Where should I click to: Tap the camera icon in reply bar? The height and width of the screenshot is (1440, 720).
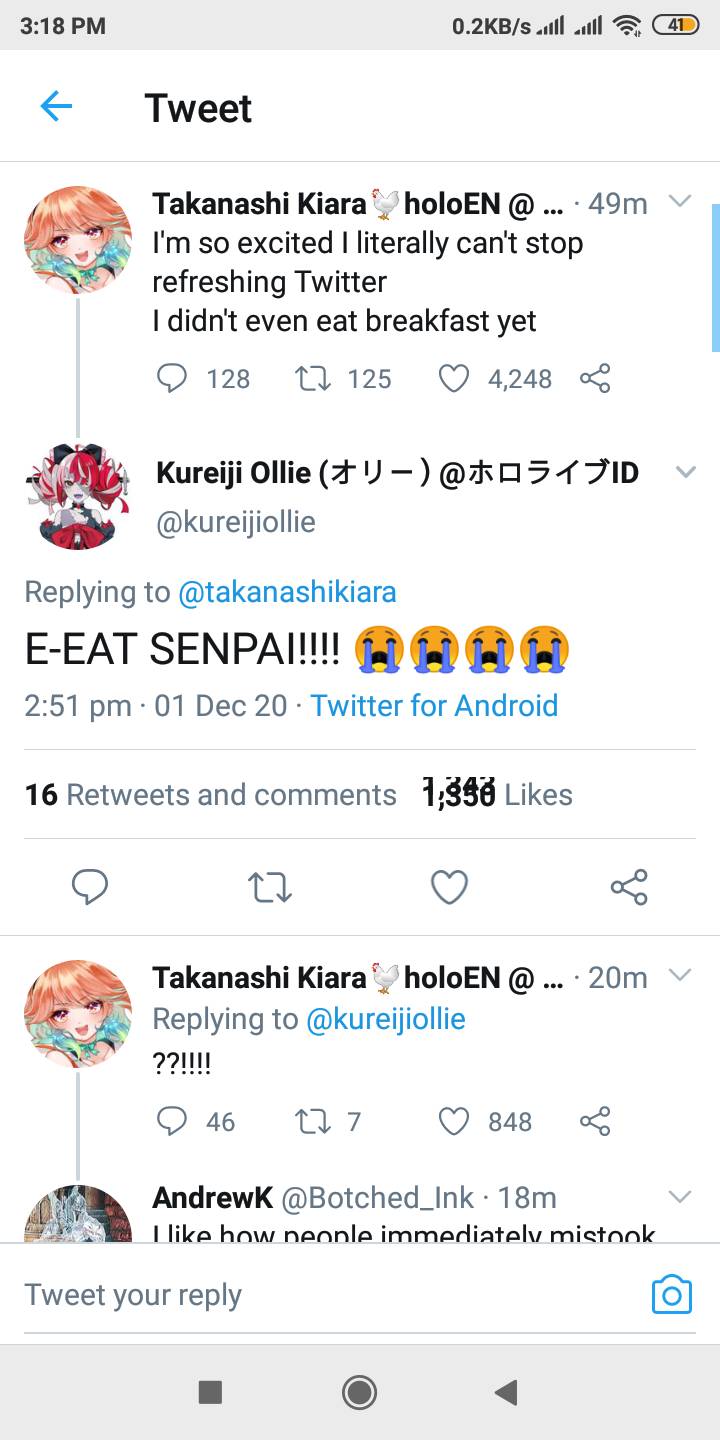tap(671, 1295)
